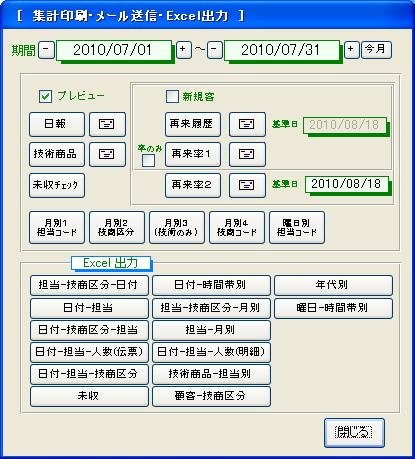Click the 閉じる button
This screenshot has width=415, height=459.
point(354,433)
